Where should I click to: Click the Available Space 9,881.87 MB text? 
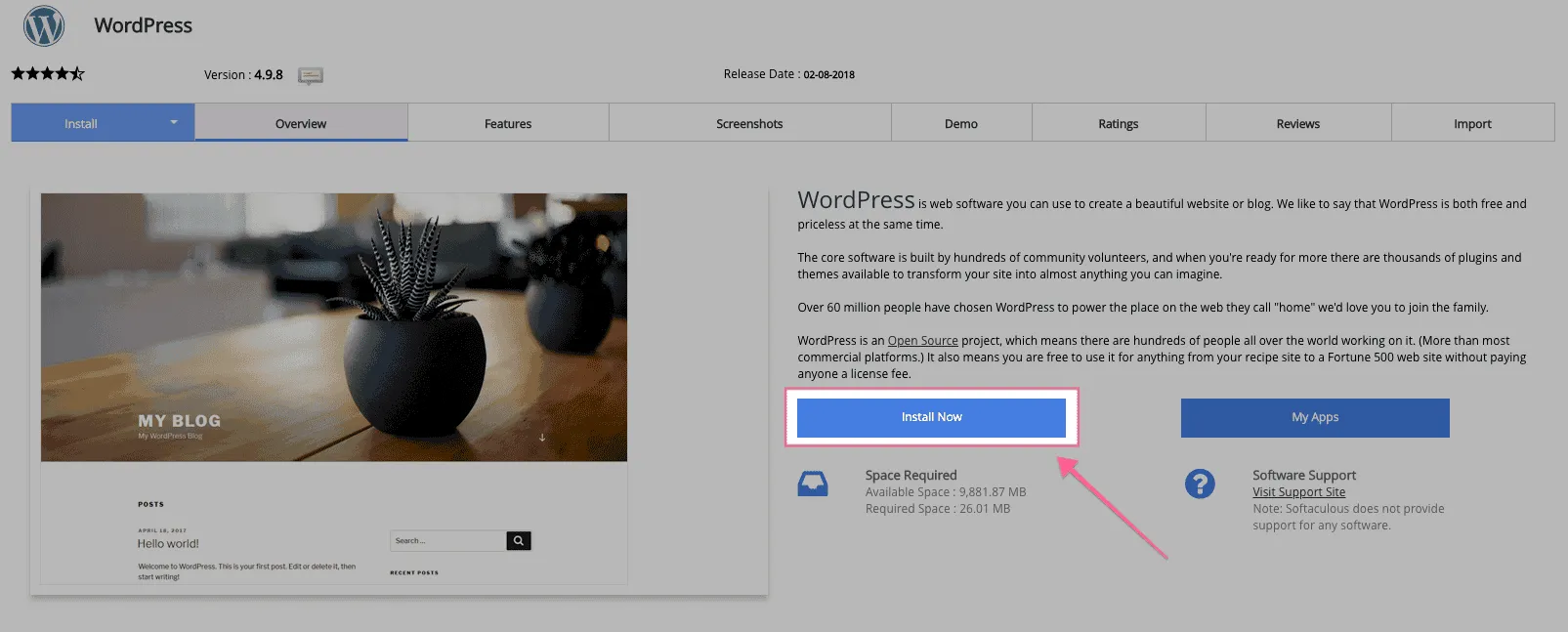tap(946, 492)
